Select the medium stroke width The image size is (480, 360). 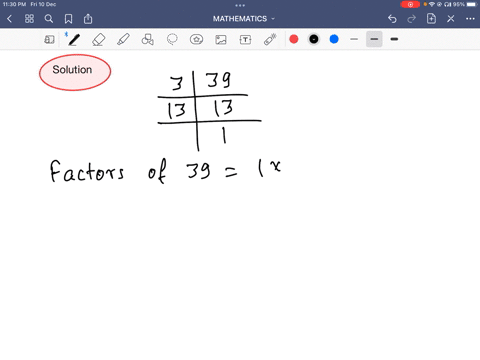coord(374,39)
